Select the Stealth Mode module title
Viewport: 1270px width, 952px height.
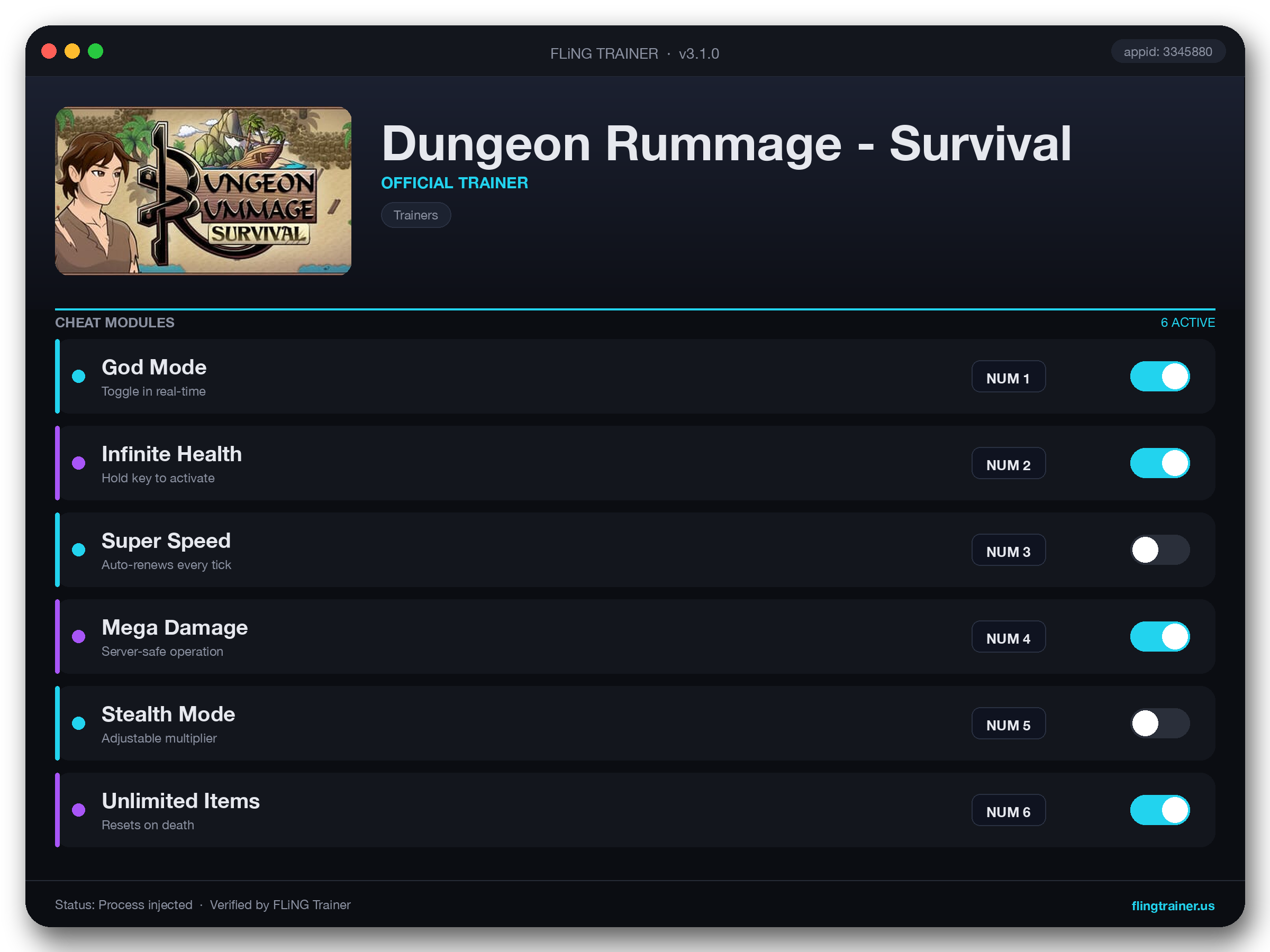click(168, 714)
